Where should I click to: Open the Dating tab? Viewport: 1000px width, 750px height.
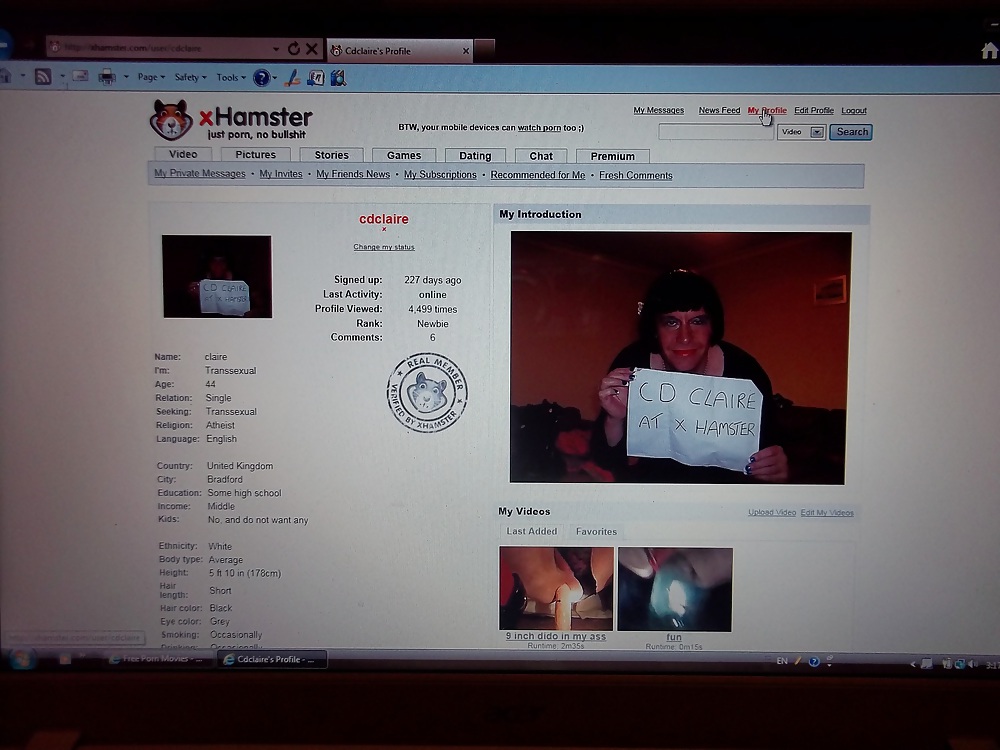tap(475, 156)
